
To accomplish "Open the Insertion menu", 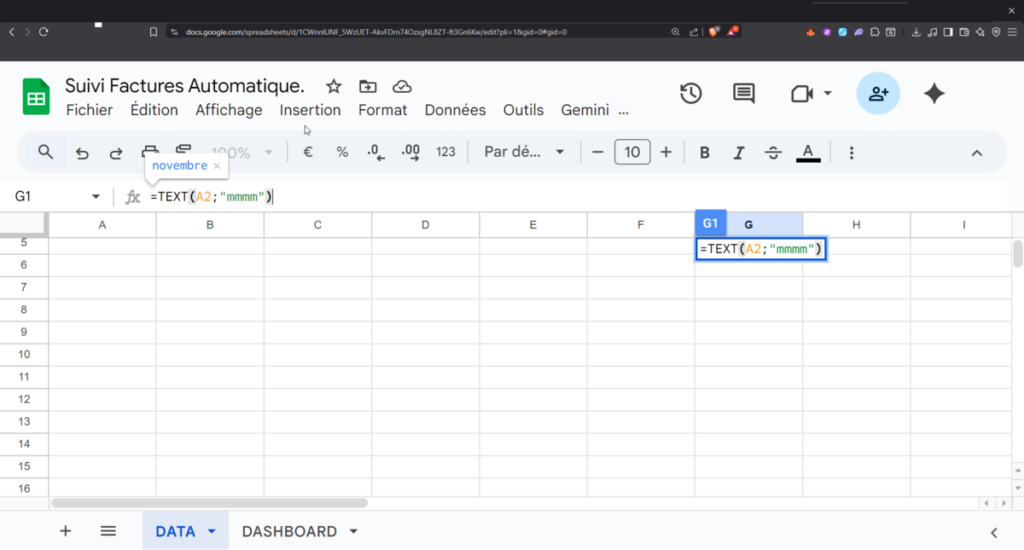I will coord(310,110).
